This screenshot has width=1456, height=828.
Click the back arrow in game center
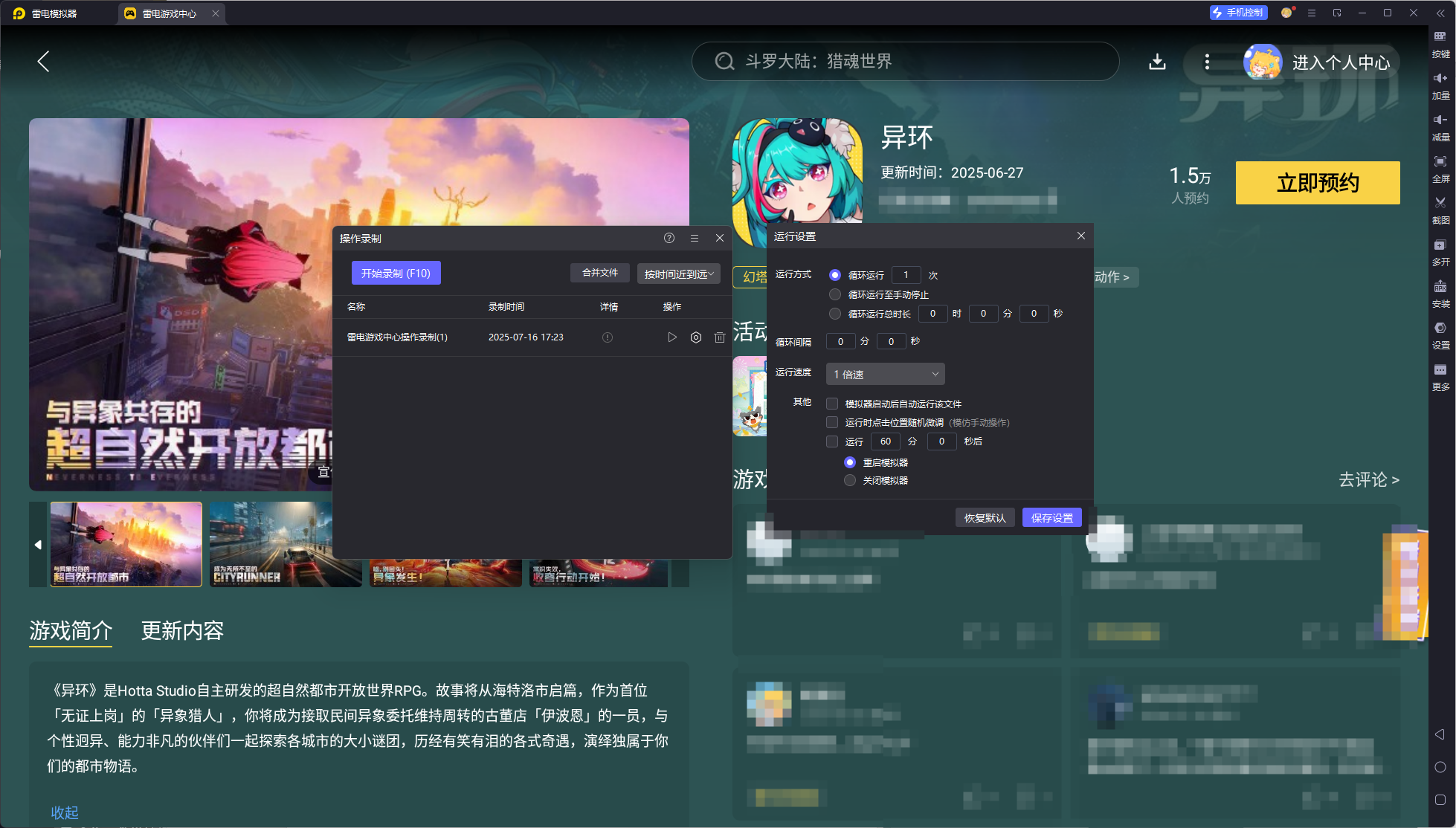43,62
